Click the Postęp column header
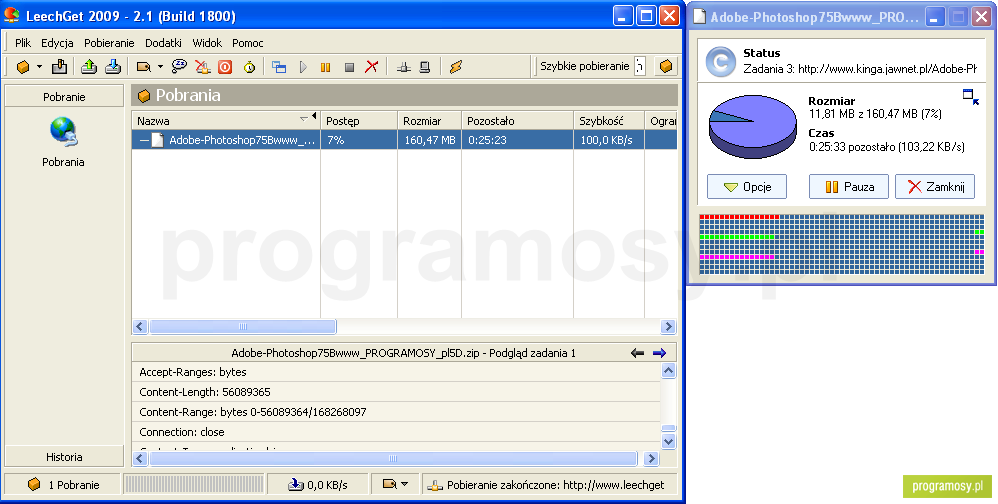This screenshot has height=504, width=998. (x=359, y=120)
